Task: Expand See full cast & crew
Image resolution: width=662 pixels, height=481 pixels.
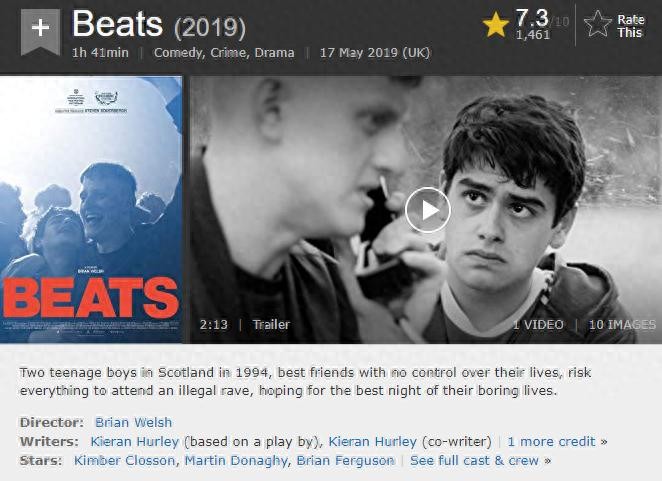Action: click(475, 460)
